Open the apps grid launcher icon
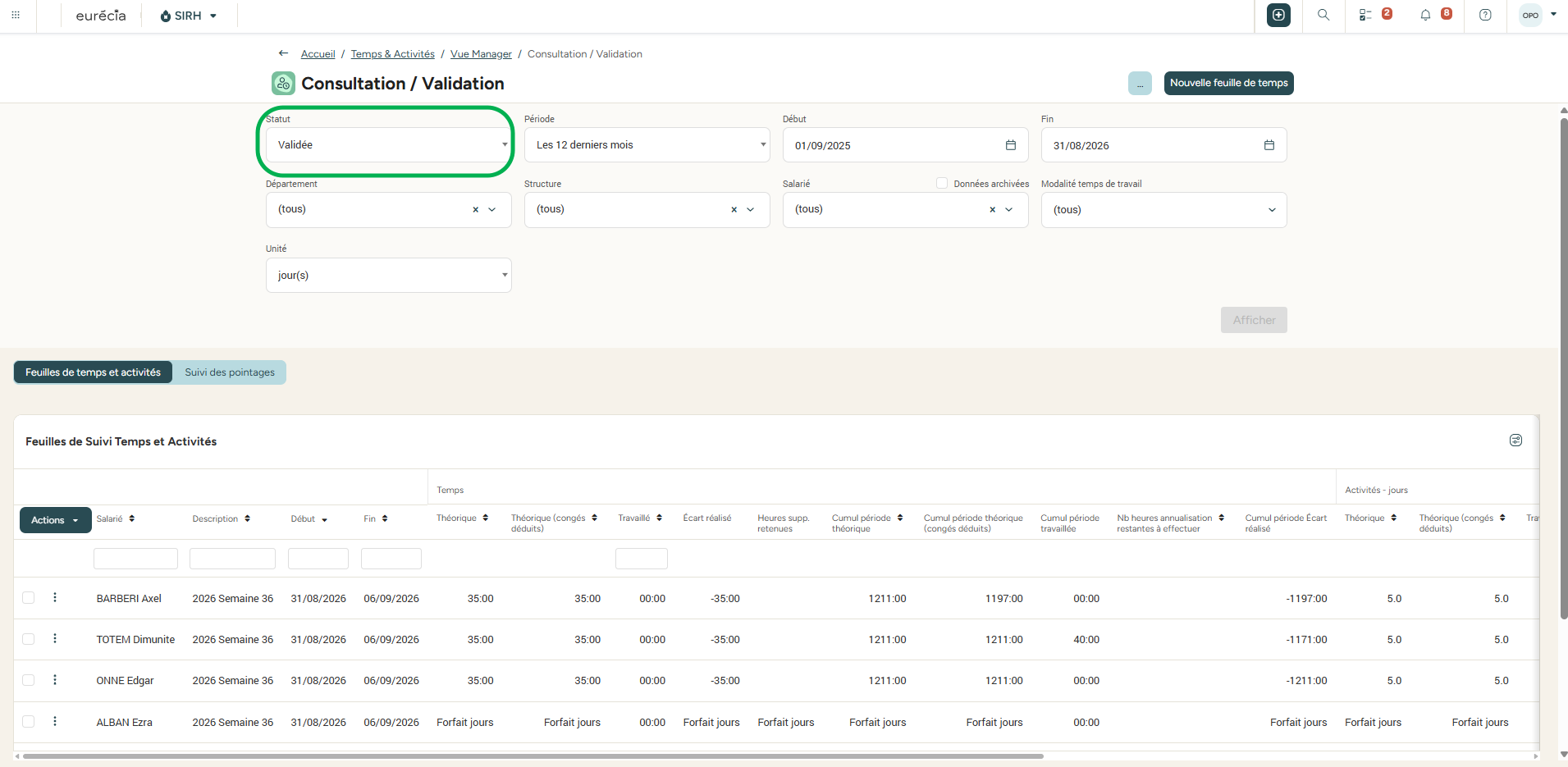1568x767 pixels. pos(16,15)
